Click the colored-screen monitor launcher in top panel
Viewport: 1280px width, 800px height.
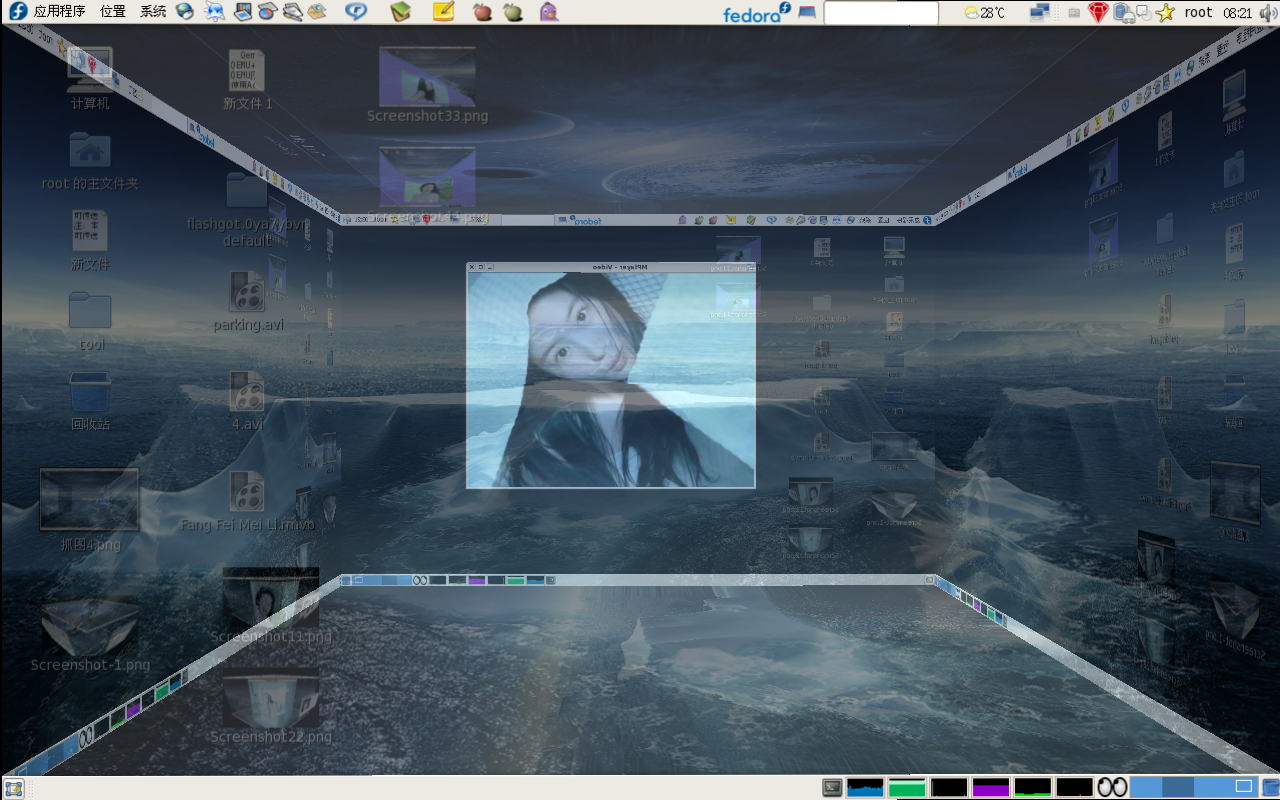243,12
